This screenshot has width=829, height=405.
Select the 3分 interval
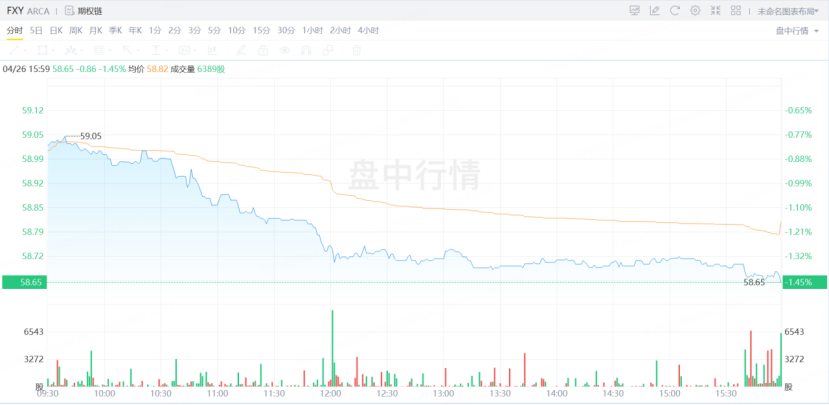(x=195, y=31)
